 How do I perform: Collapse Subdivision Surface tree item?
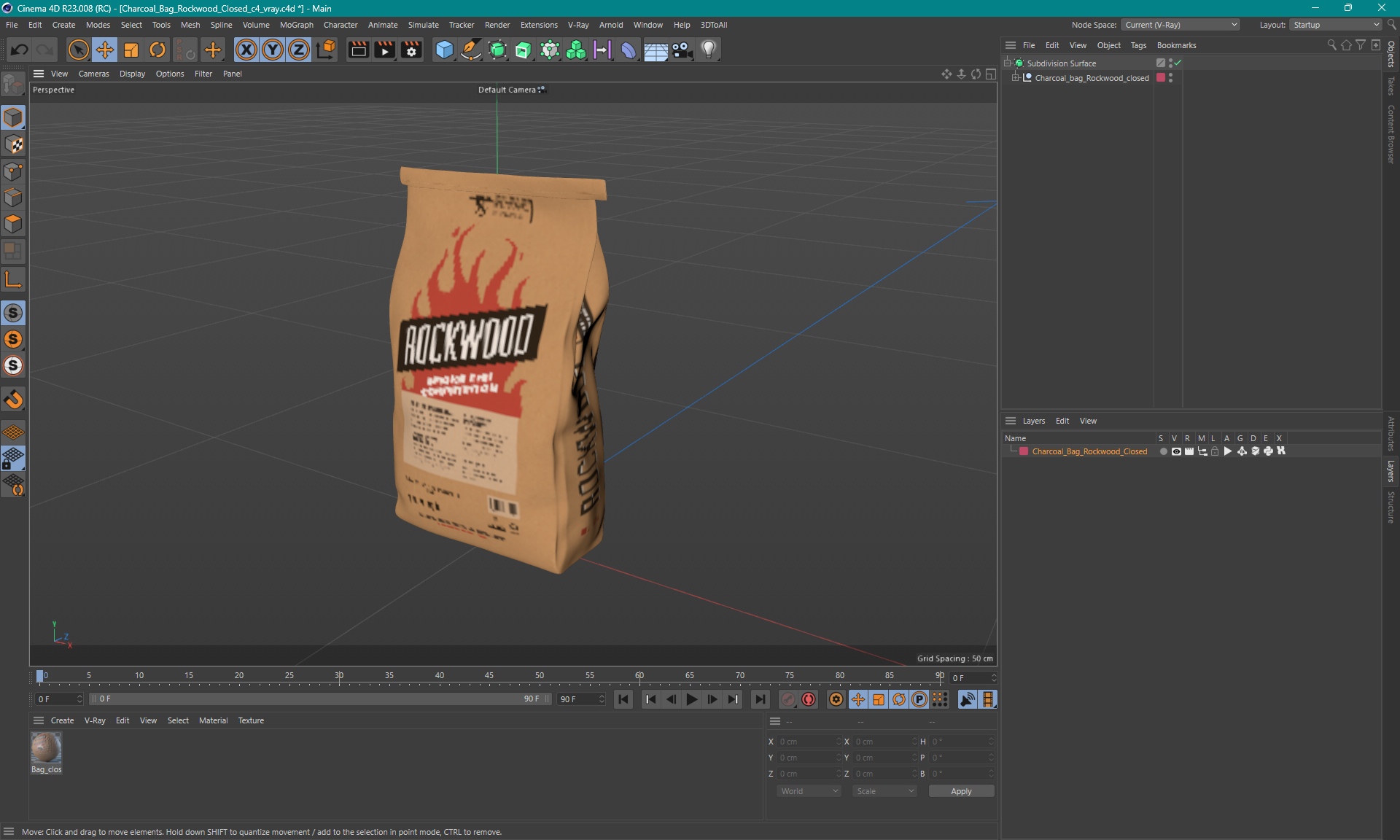coord(1008,63)
